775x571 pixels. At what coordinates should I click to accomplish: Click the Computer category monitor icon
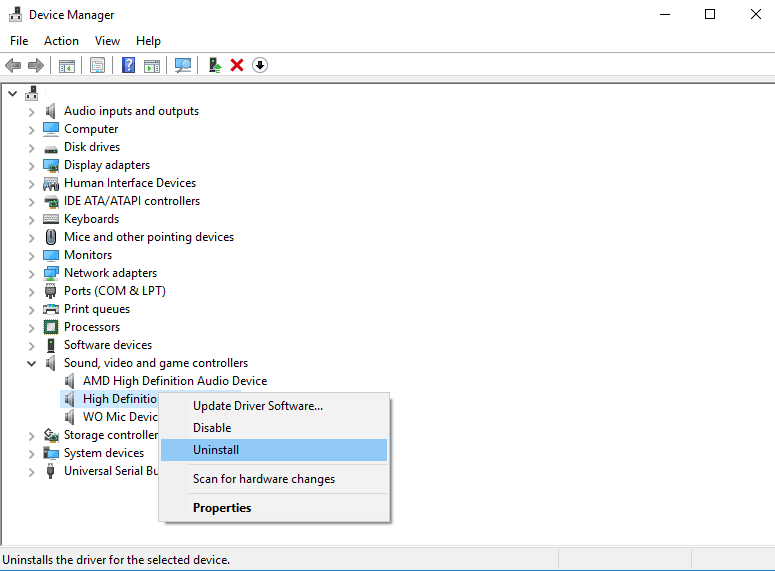point(50,129)
